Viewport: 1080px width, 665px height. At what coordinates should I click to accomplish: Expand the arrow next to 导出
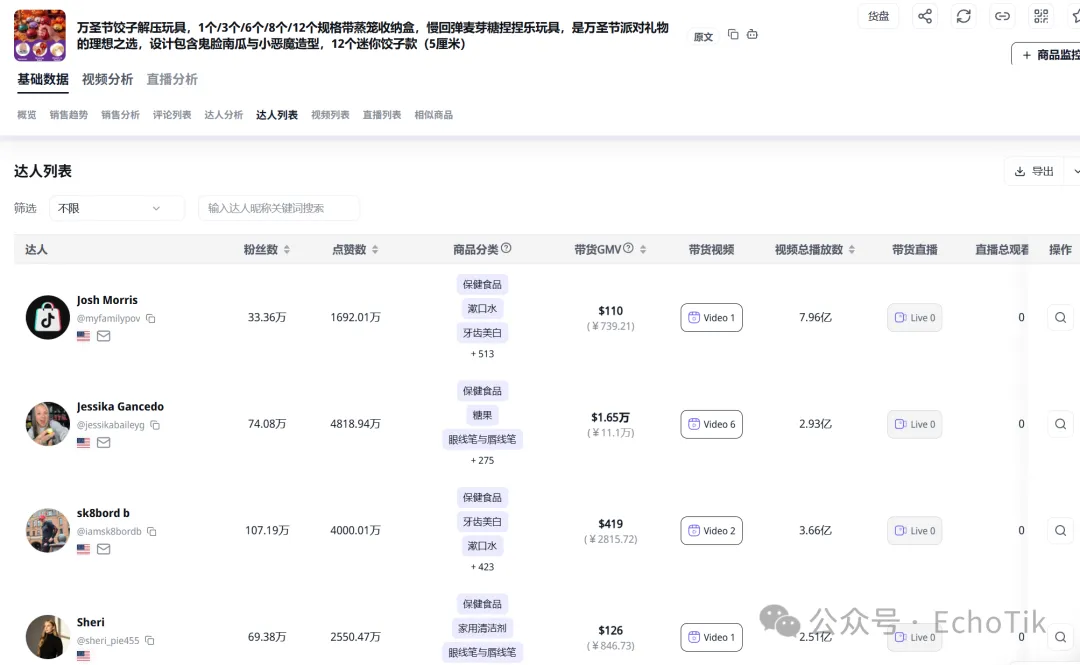[1074, 172]
